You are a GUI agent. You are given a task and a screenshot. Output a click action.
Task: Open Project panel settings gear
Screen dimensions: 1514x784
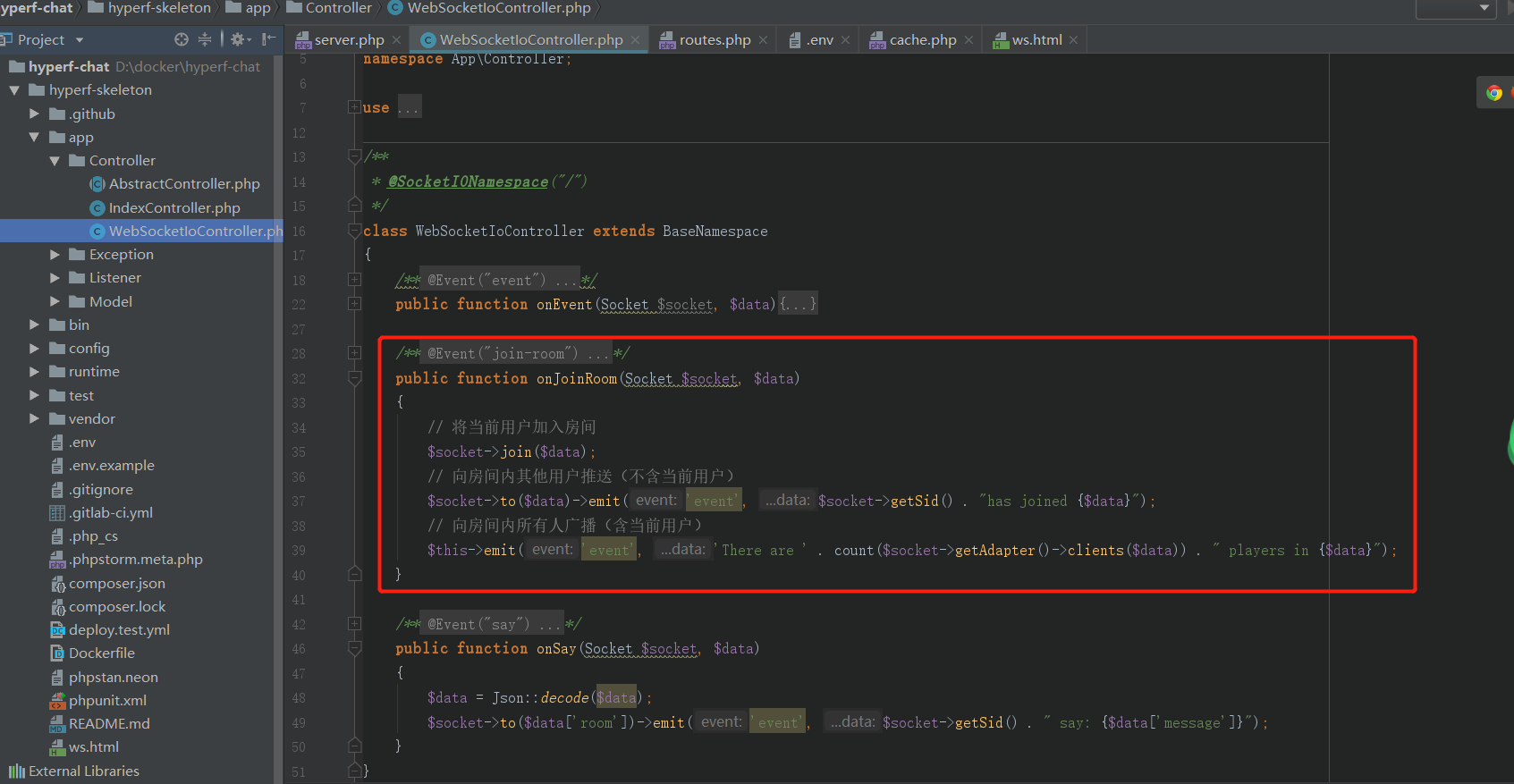pos(238,39)
